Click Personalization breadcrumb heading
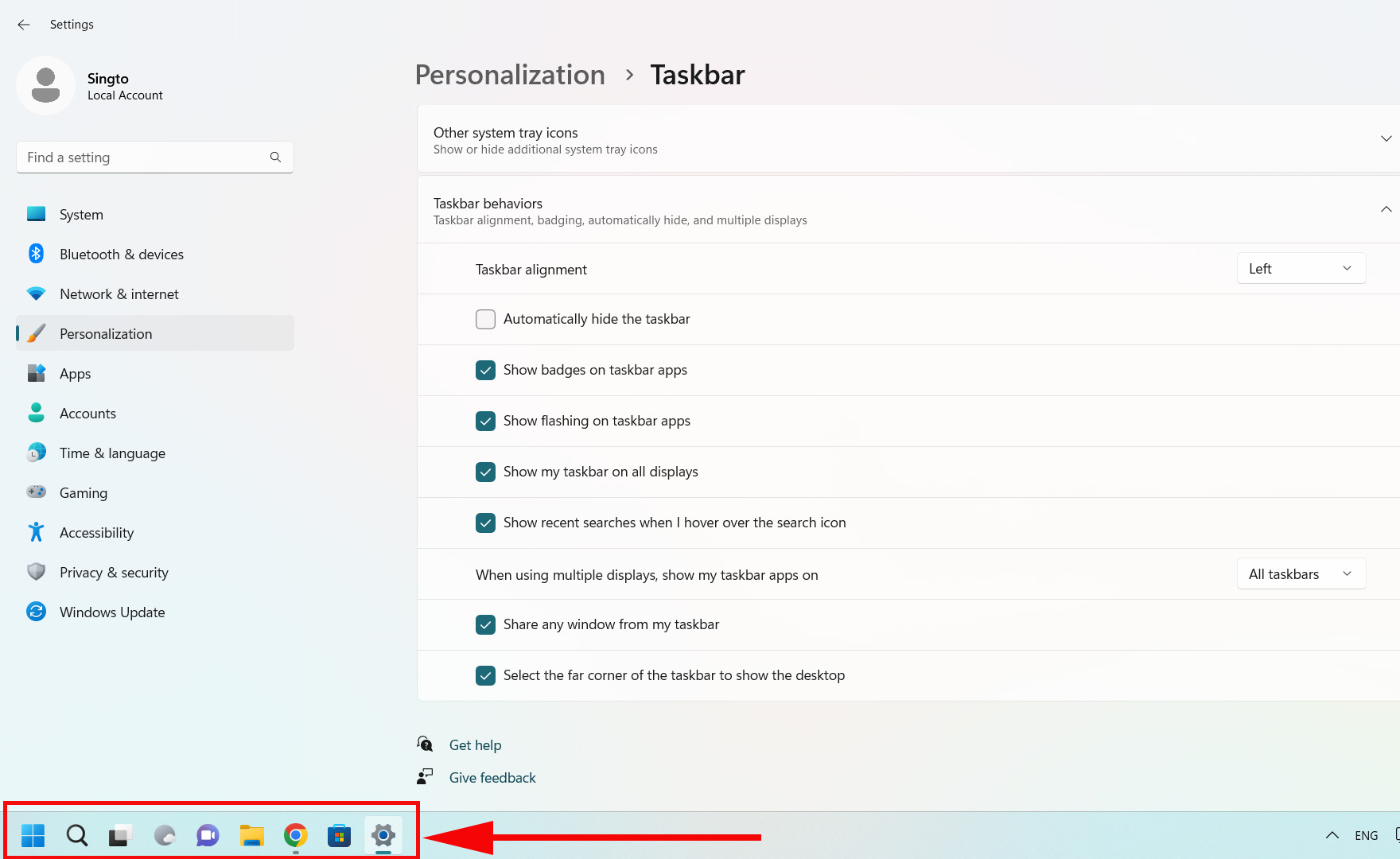 510,75
